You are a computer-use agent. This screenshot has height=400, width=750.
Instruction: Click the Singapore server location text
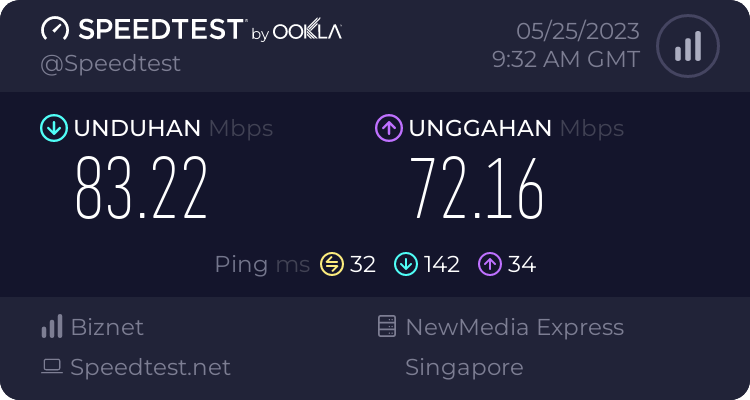(464, 367)
